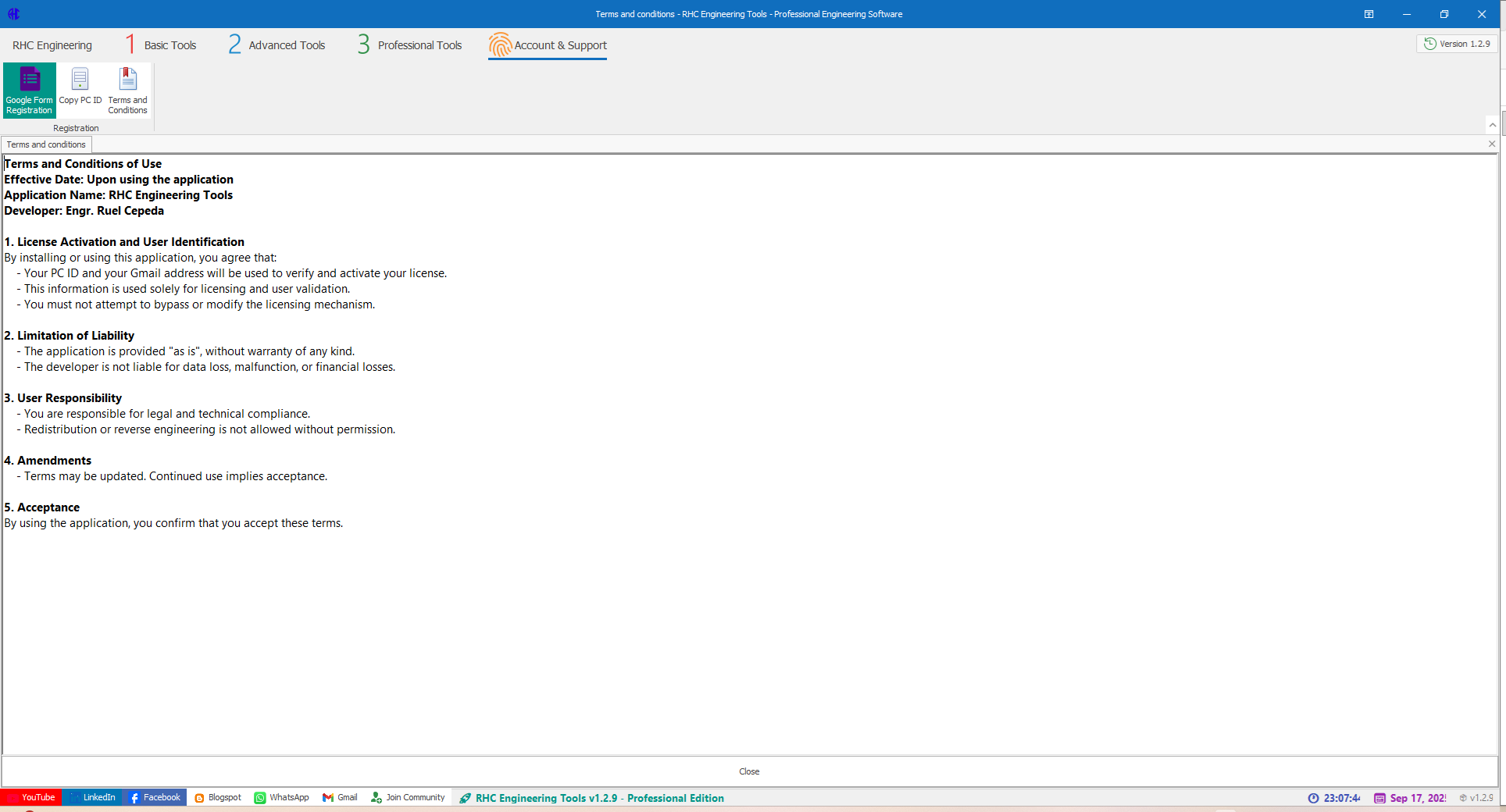Select the RHC Engineering tab

(x=52, y=45)
